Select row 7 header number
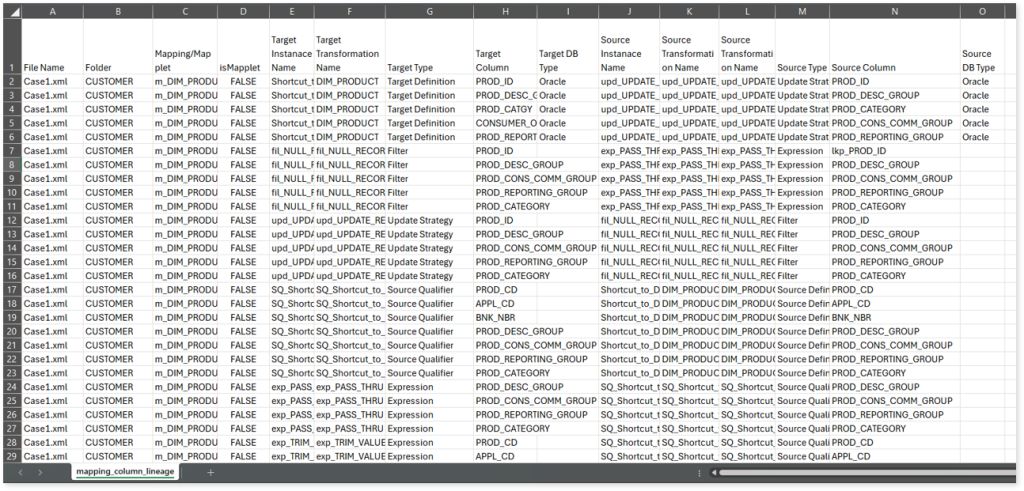The height and width of the screenshot is (491, 1024). click(x=12, y=151)
